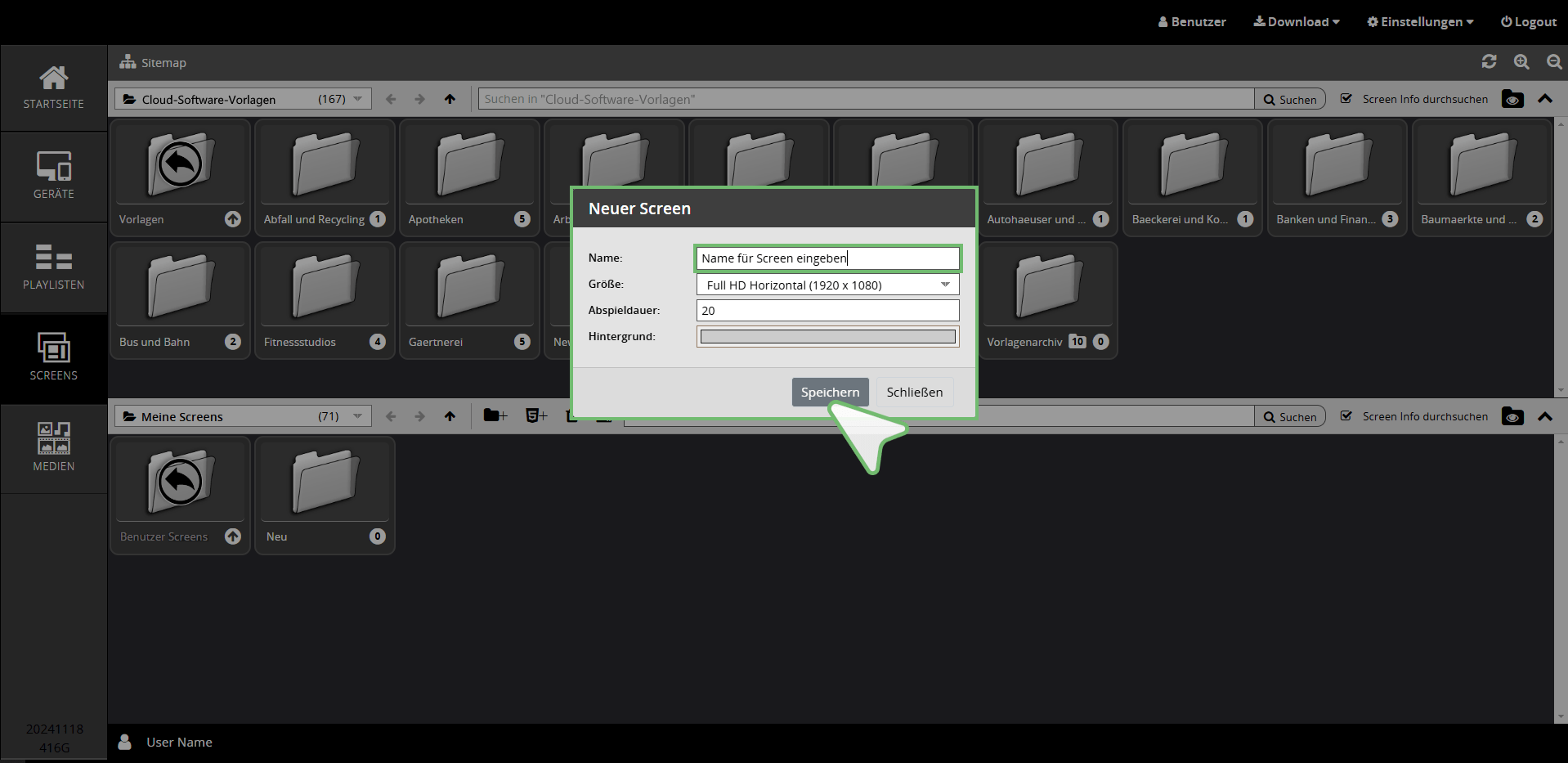Image resolution: width=1568 pixels, height=763 pixels.
Task: Click the new HTML5 screen icon
Action: [535, 416]
